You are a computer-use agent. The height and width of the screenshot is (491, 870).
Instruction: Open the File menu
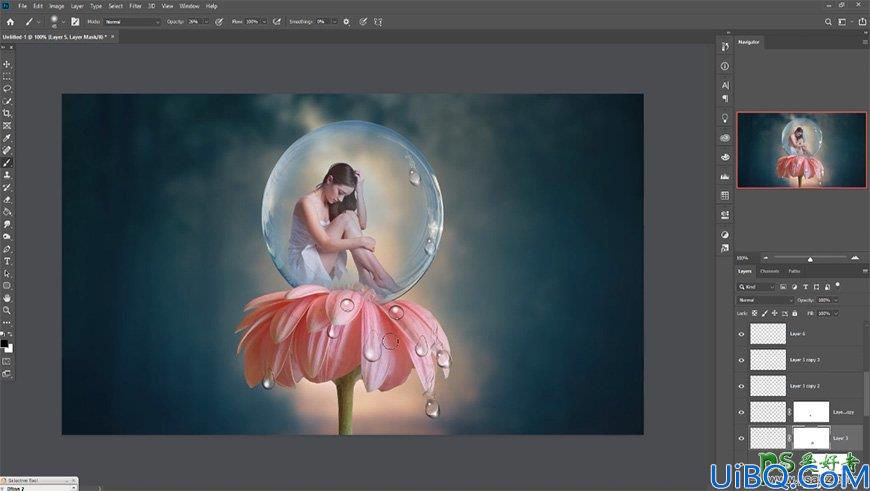(22, 6)
